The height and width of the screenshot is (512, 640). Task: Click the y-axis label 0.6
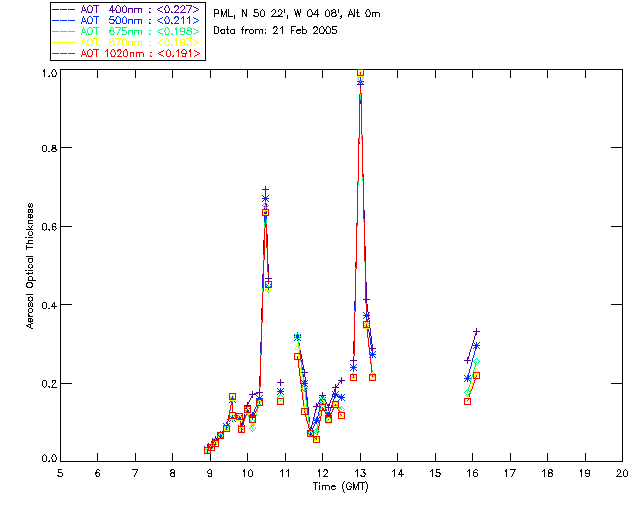pyautogui.click(x=49, y=227)
